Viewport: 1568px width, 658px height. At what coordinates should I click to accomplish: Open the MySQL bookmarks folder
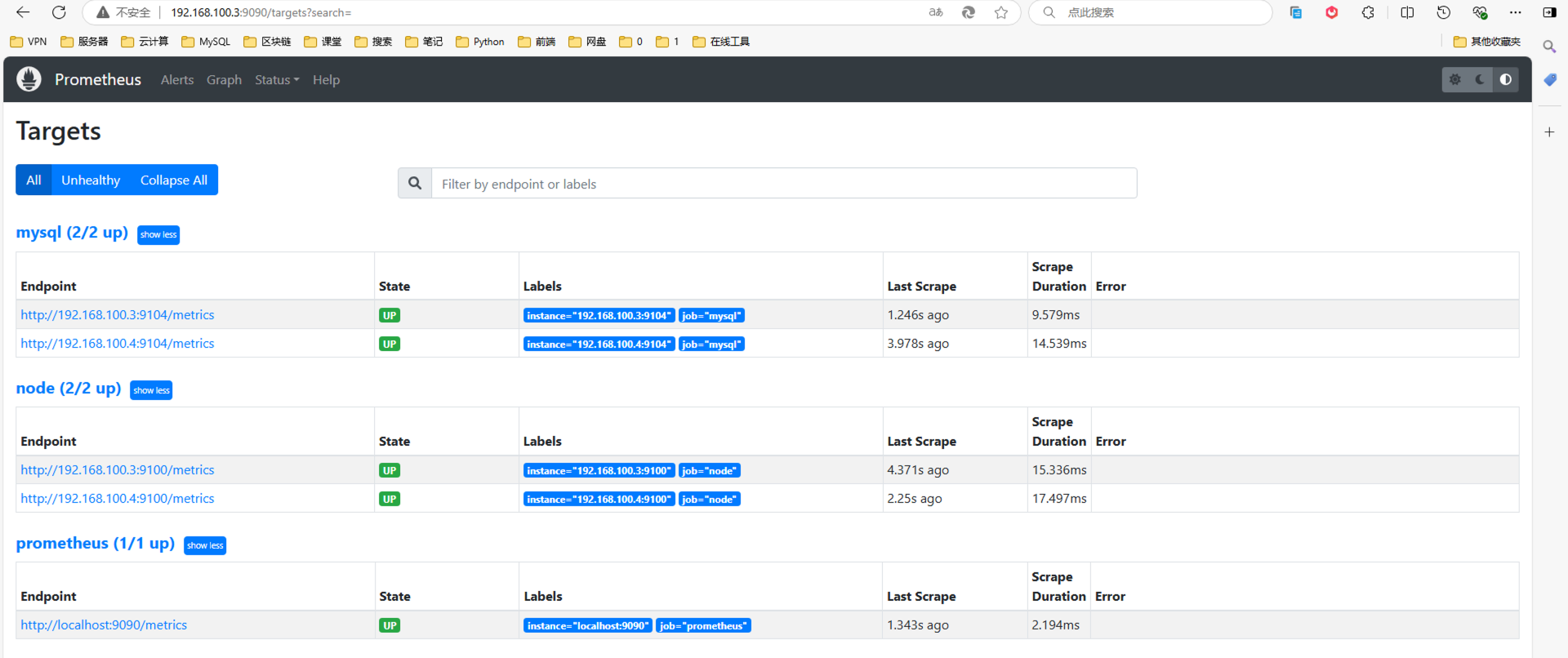(206, 42)
